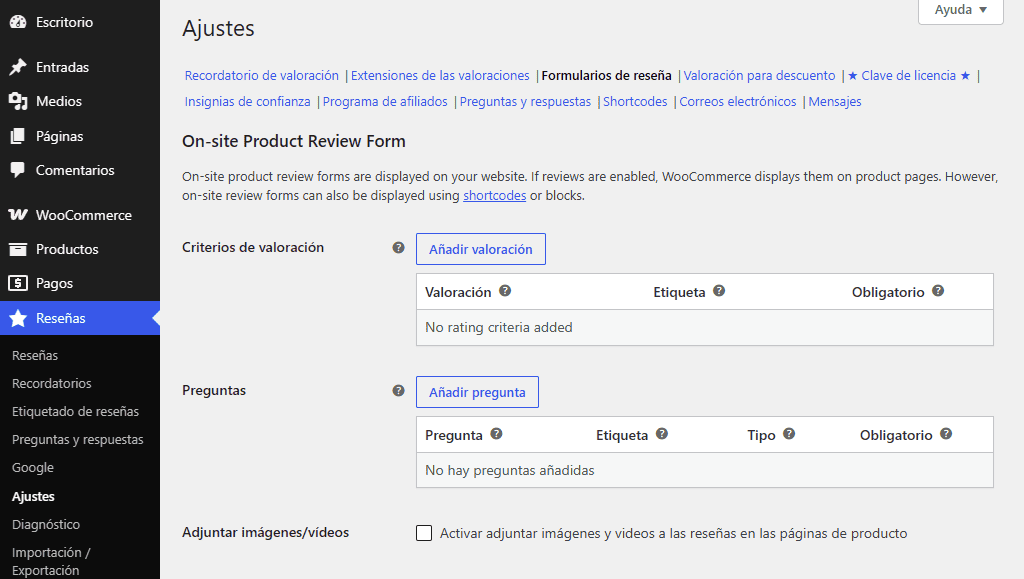Click 'On-site Product Review Form' heading
This screenshot has height=579, width=1024.
pos(294,141)
